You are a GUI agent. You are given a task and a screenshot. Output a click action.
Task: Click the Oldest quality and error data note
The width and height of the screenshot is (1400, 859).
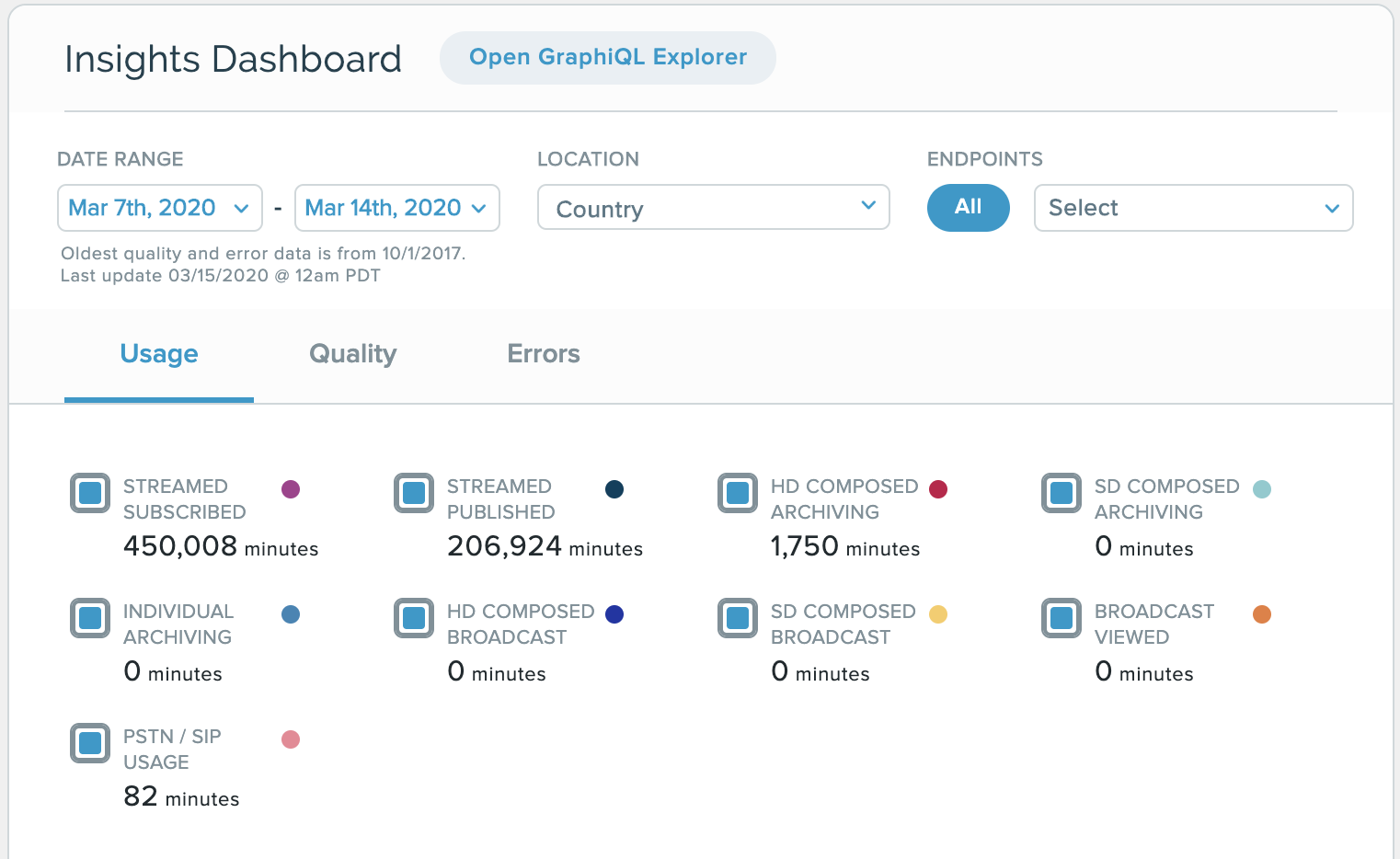pyautogui.click(x=263, y=254)
